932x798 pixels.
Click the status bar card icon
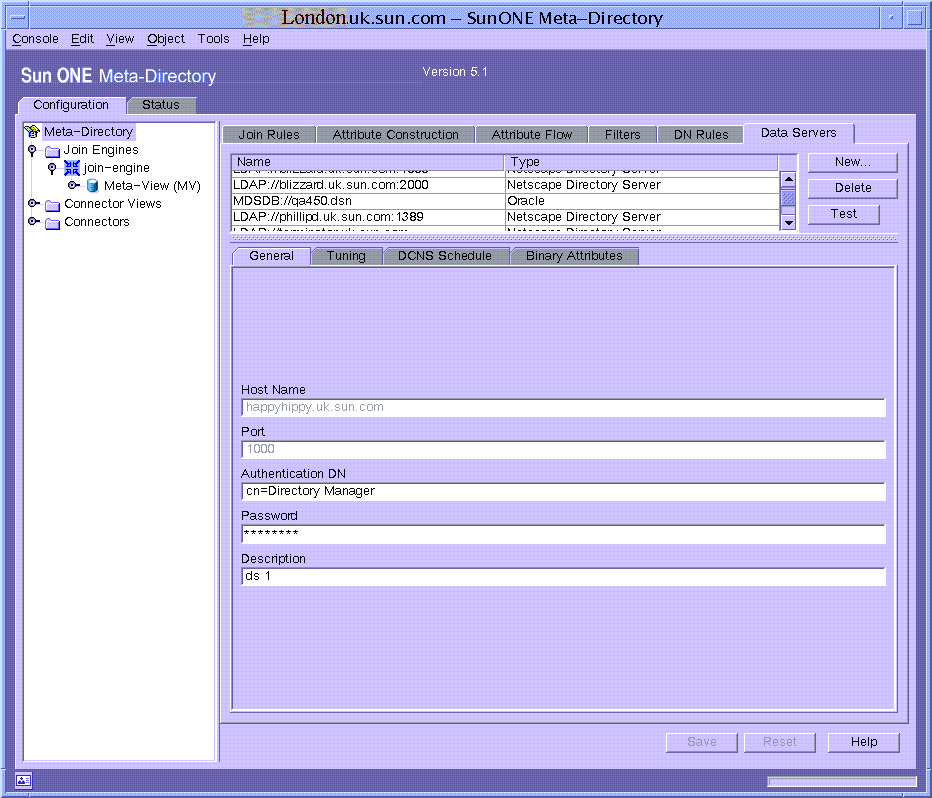(24, 780)
